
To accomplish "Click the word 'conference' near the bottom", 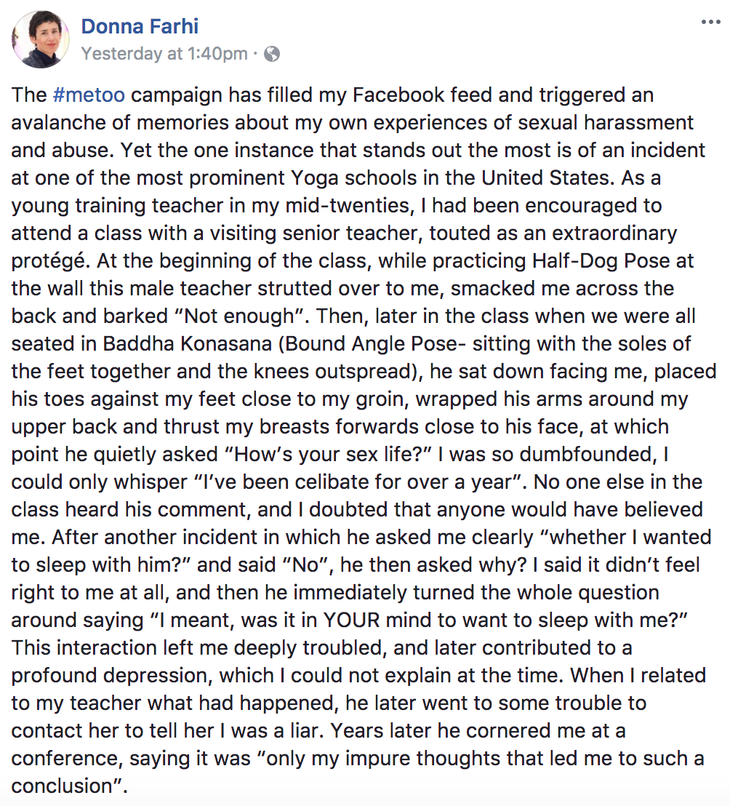I will pos(66,759).
